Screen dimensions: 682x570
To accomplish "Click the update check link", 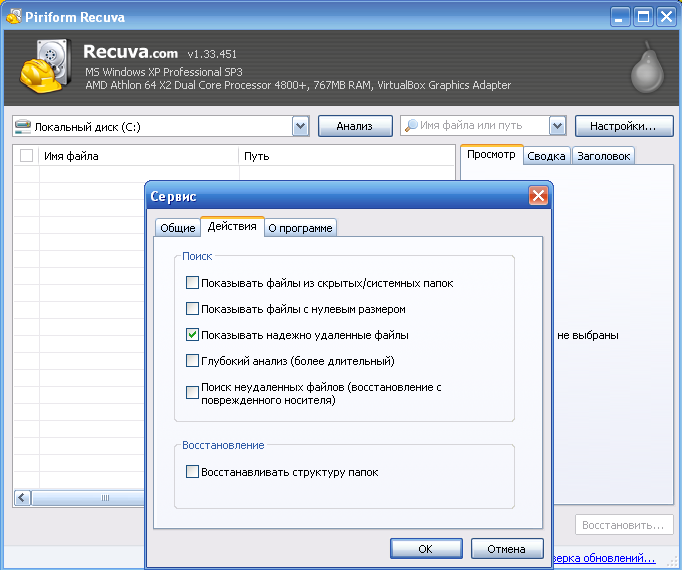I will click(x=604, y=558).
